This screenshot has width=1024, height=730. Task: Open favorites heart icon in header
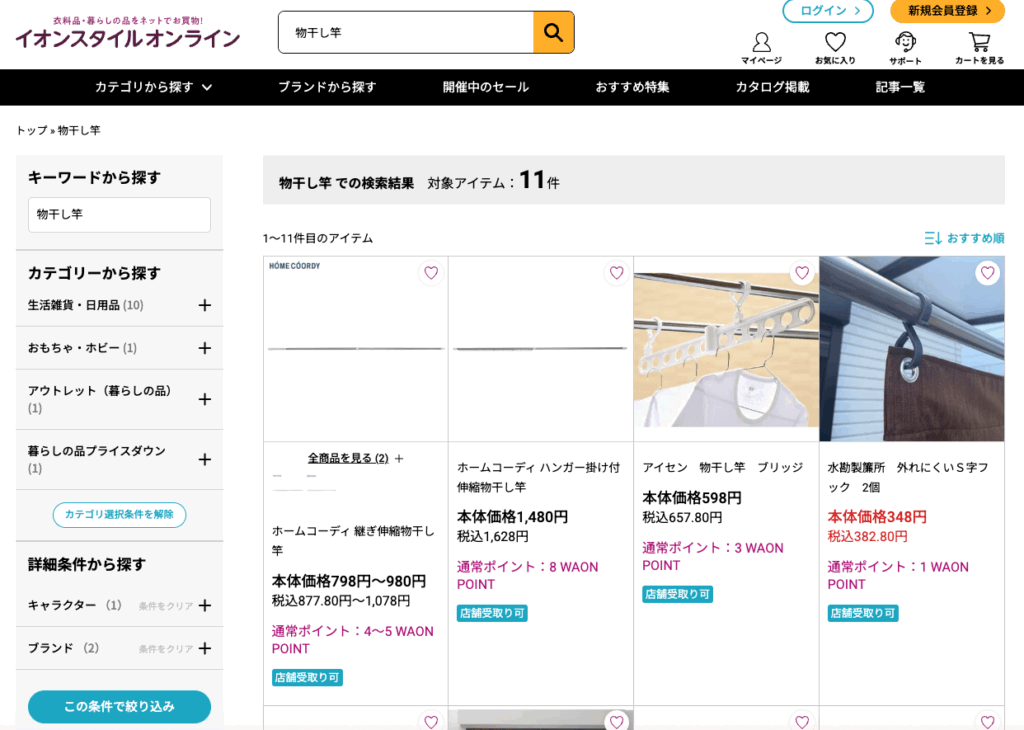coord(835,42)
